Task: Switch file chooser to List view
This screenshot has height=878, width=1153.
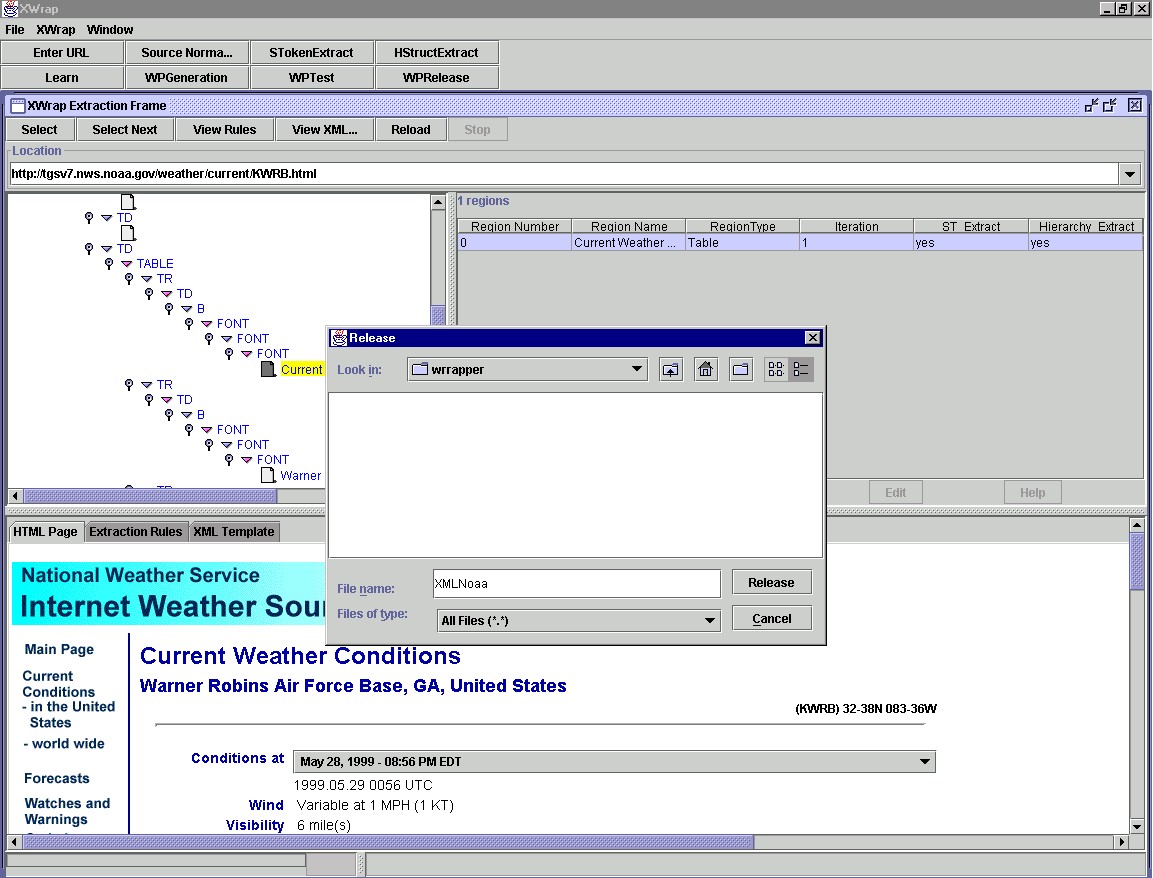Action: pos(776,370)
